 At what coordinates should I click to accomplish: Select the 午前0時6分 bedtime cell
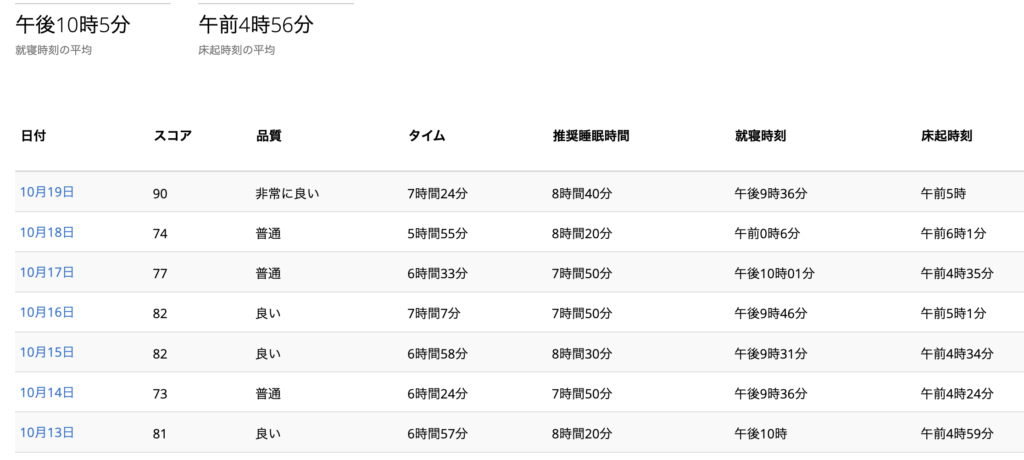(767, 233)
